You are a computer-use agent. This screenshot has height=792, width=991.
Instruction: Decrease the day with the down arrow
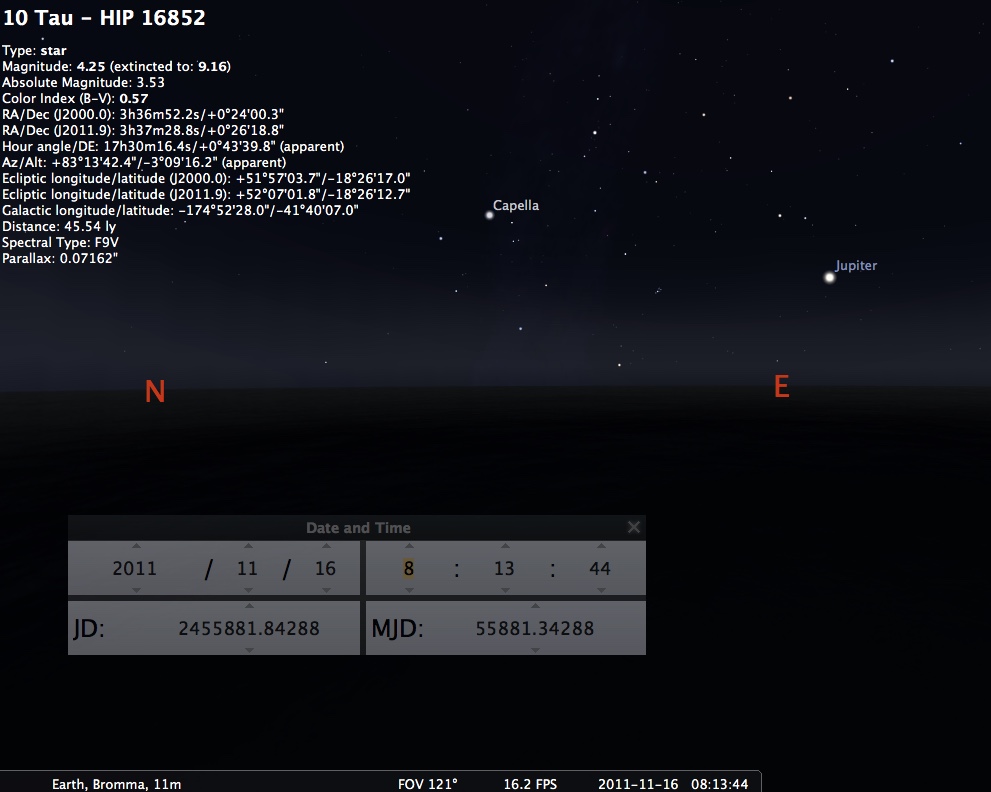(x=325, y=590)
